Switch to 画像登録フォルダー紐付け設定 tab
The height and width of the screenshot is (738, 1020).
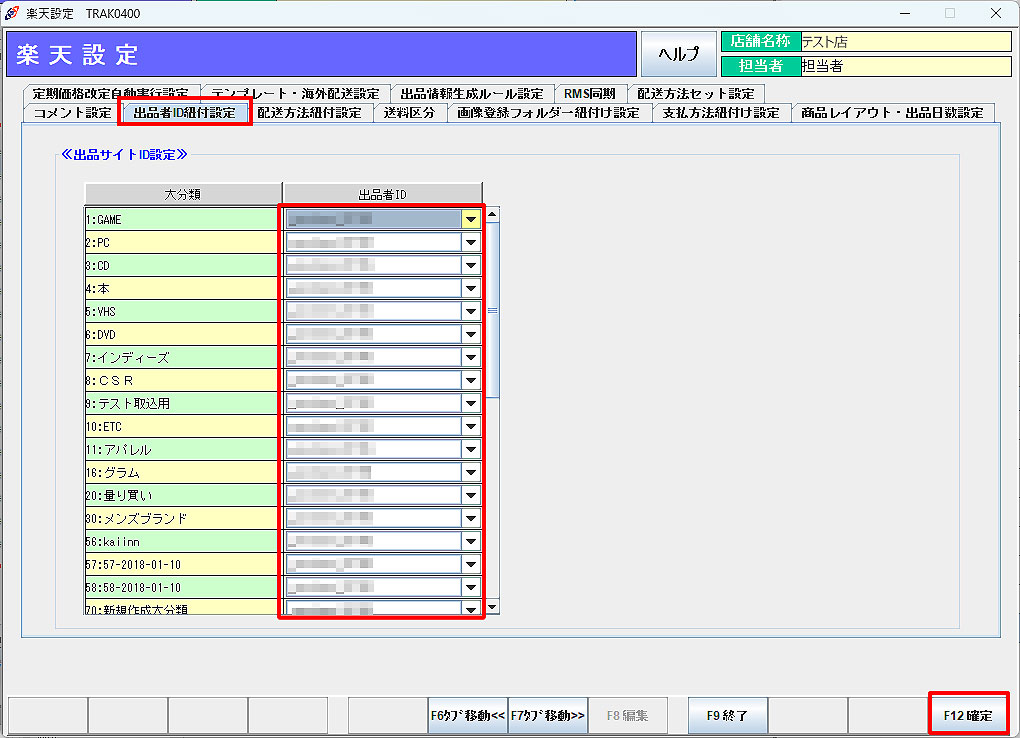point(548,113)
